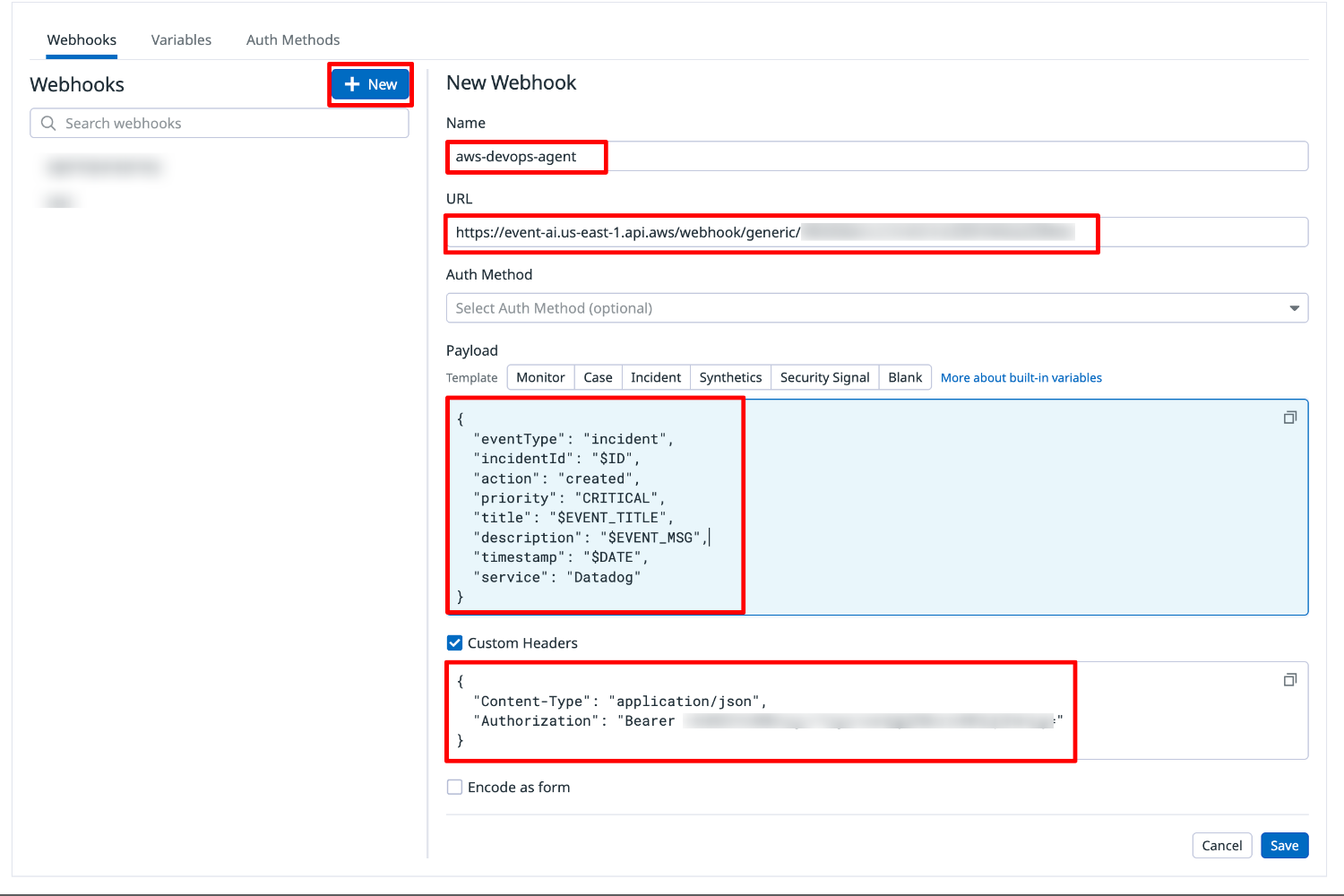Viewport: 1344px width, 896px height.
Task: Cancel the webhook creation
Action: (1222, 846)
